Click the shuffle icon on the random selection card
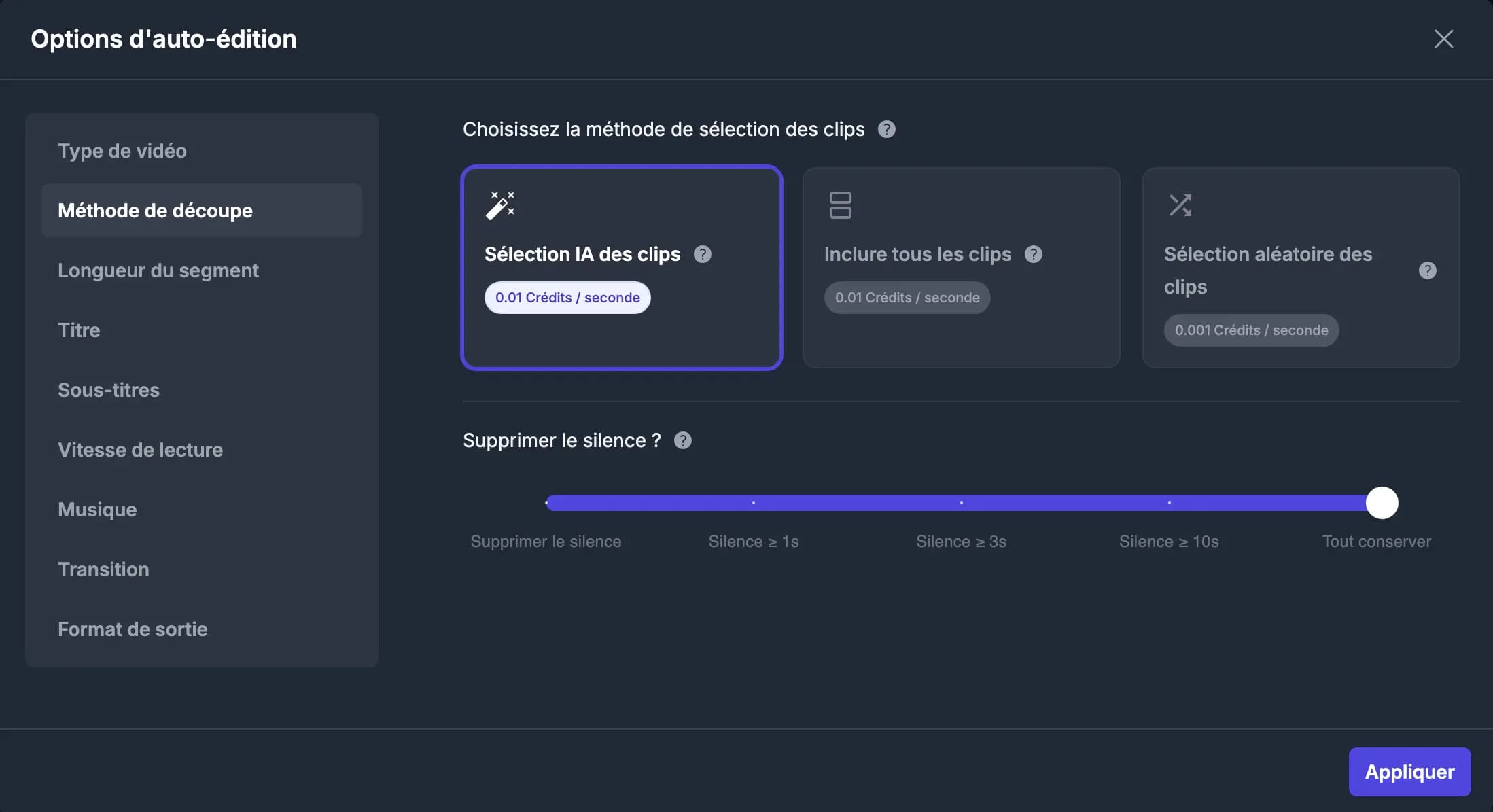1493x812 pixels. click(1180, 205)
